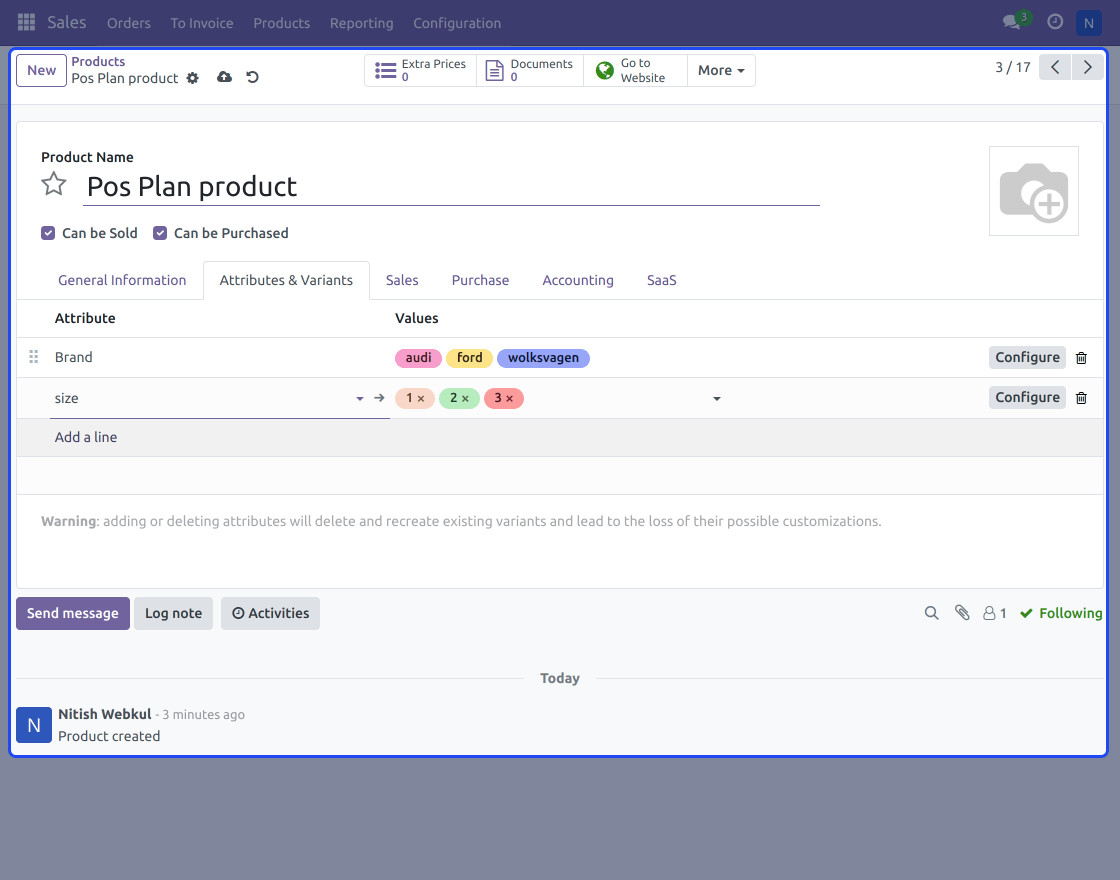Attach files with the paperclip icon
This screenshot has width=1120, height=880.
(x=962, y=613)
